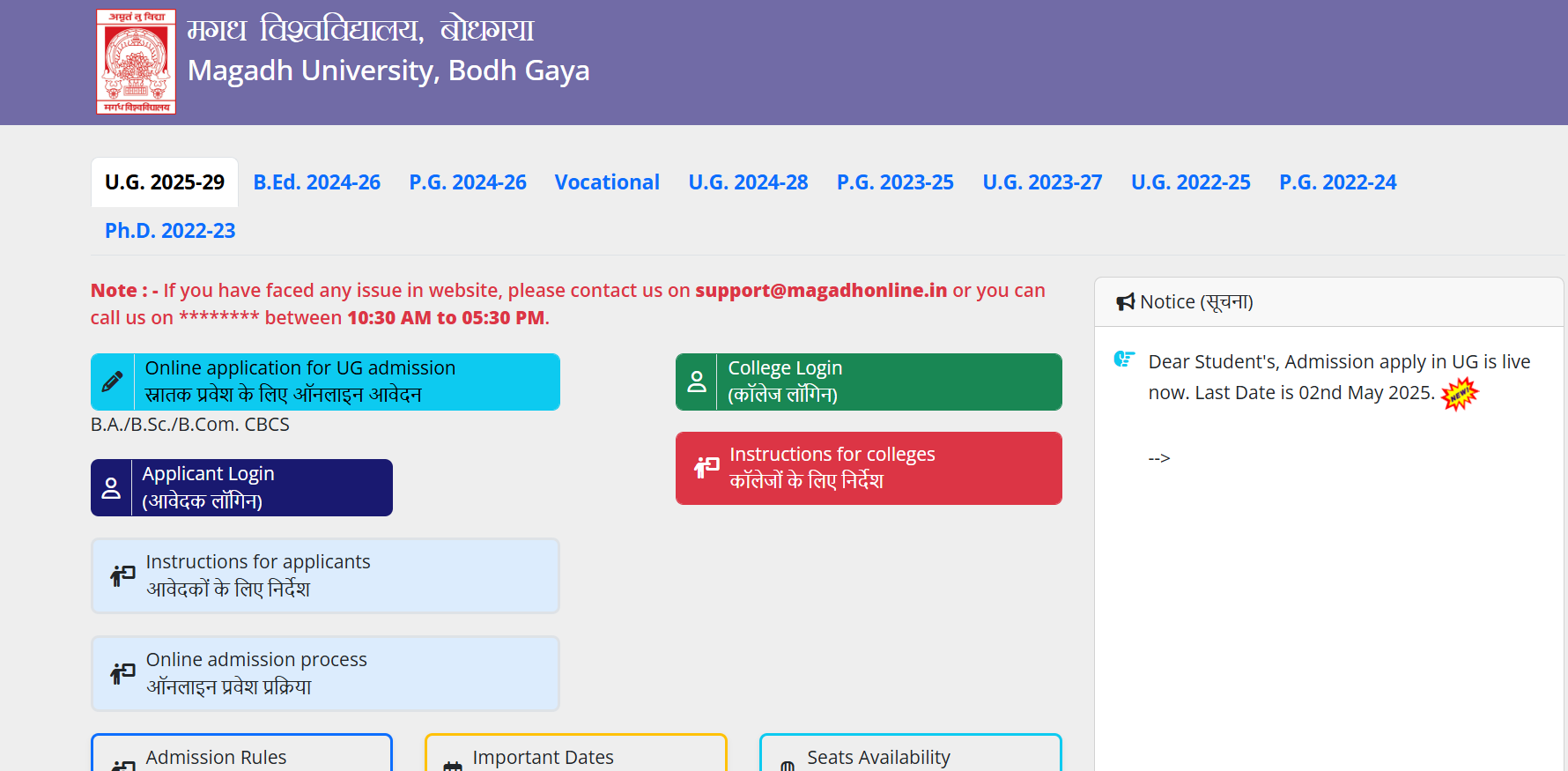Open the P.G. 2024-26 tab
Viewport: 1568px width, 771px height.
click(468, 182)
